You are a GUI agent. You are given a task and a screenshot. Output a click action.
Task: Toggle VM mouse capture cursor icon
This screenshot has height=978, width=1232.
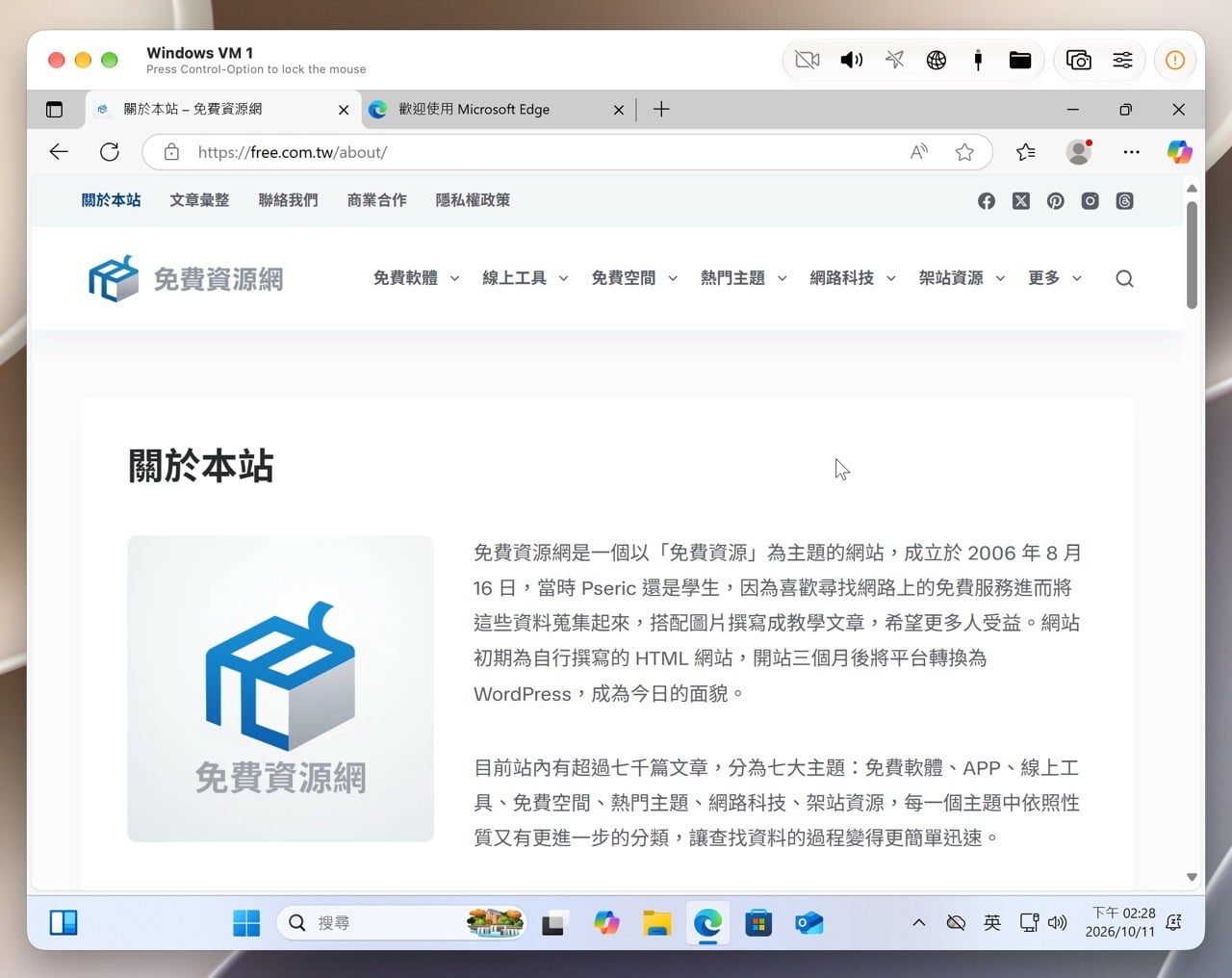894,61
